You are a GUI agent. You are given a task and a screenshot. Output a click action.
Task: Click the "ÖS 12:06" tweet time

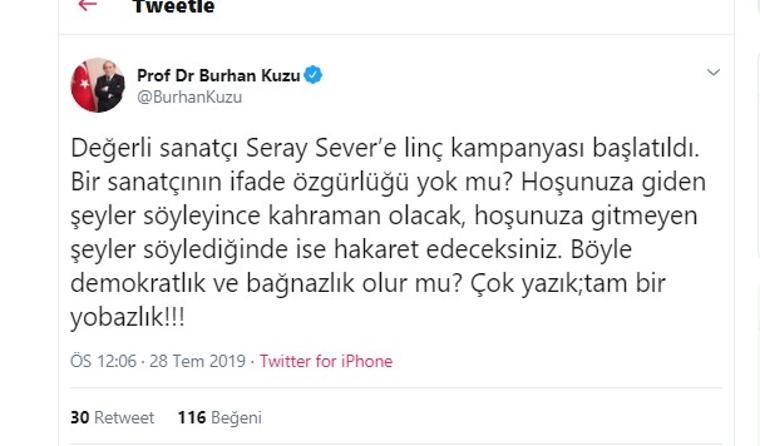coord(105,361)
